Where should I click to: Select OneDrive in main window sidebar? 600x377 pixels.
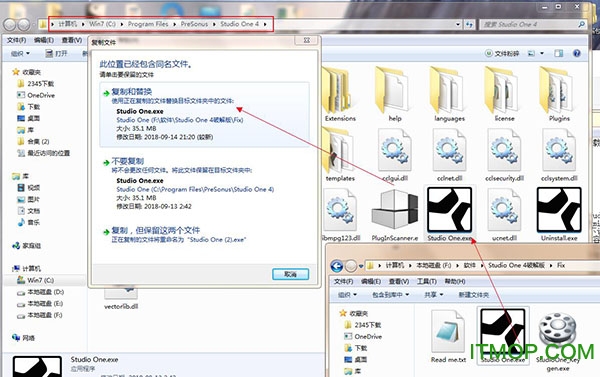tap(36, 95)
